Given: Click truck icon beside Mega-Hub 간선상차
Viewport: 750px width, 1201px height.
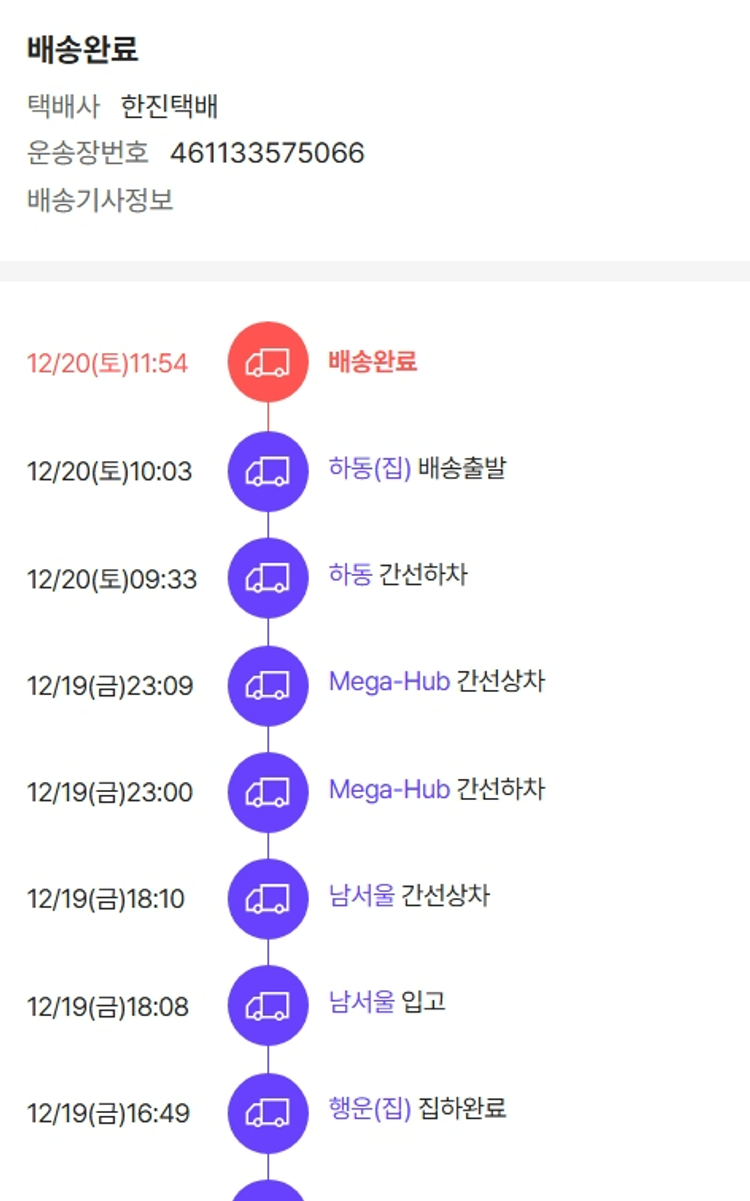Looking at the screenshot, I should pos(268,685).
